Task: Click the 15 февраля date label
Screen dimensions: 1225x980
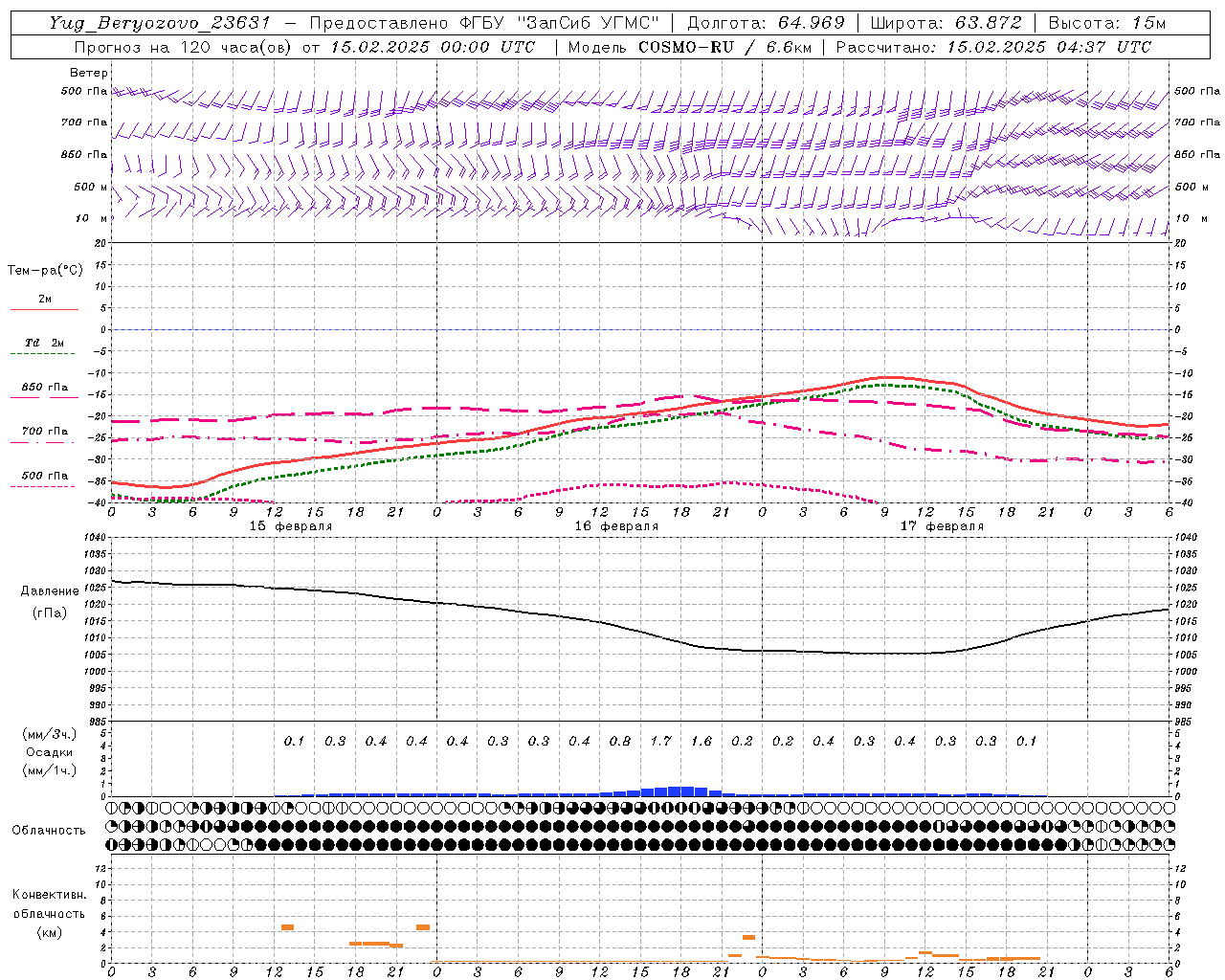Action: click(x=291, y=526)
